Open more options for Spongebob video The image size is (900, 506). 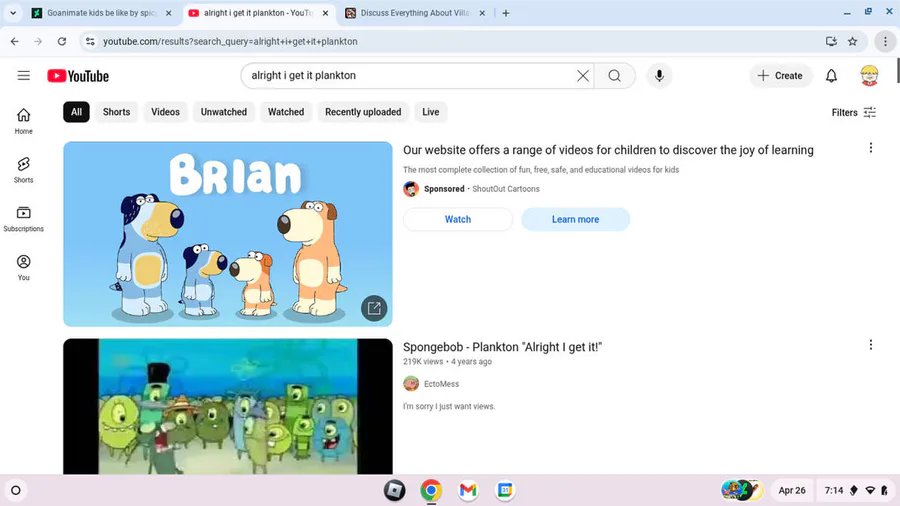871,345
